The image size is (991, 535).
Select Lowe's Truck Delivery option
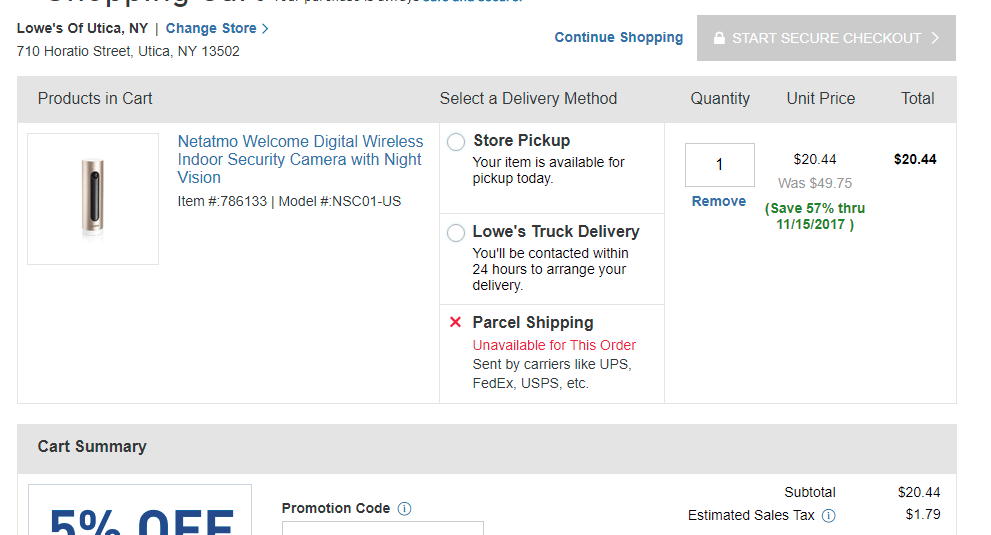456,233
